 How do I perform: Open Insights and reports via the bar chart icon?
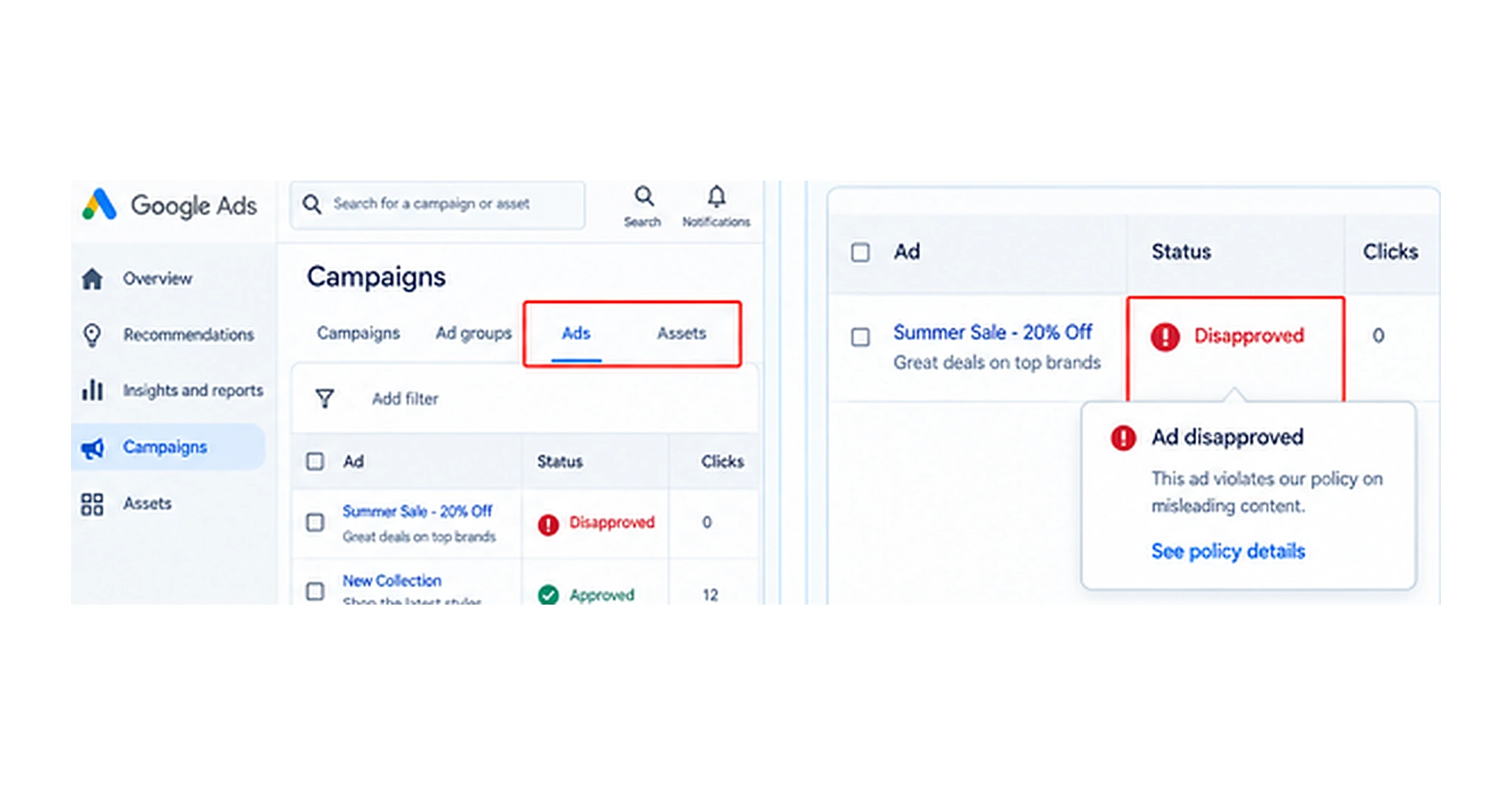[92, 390]
